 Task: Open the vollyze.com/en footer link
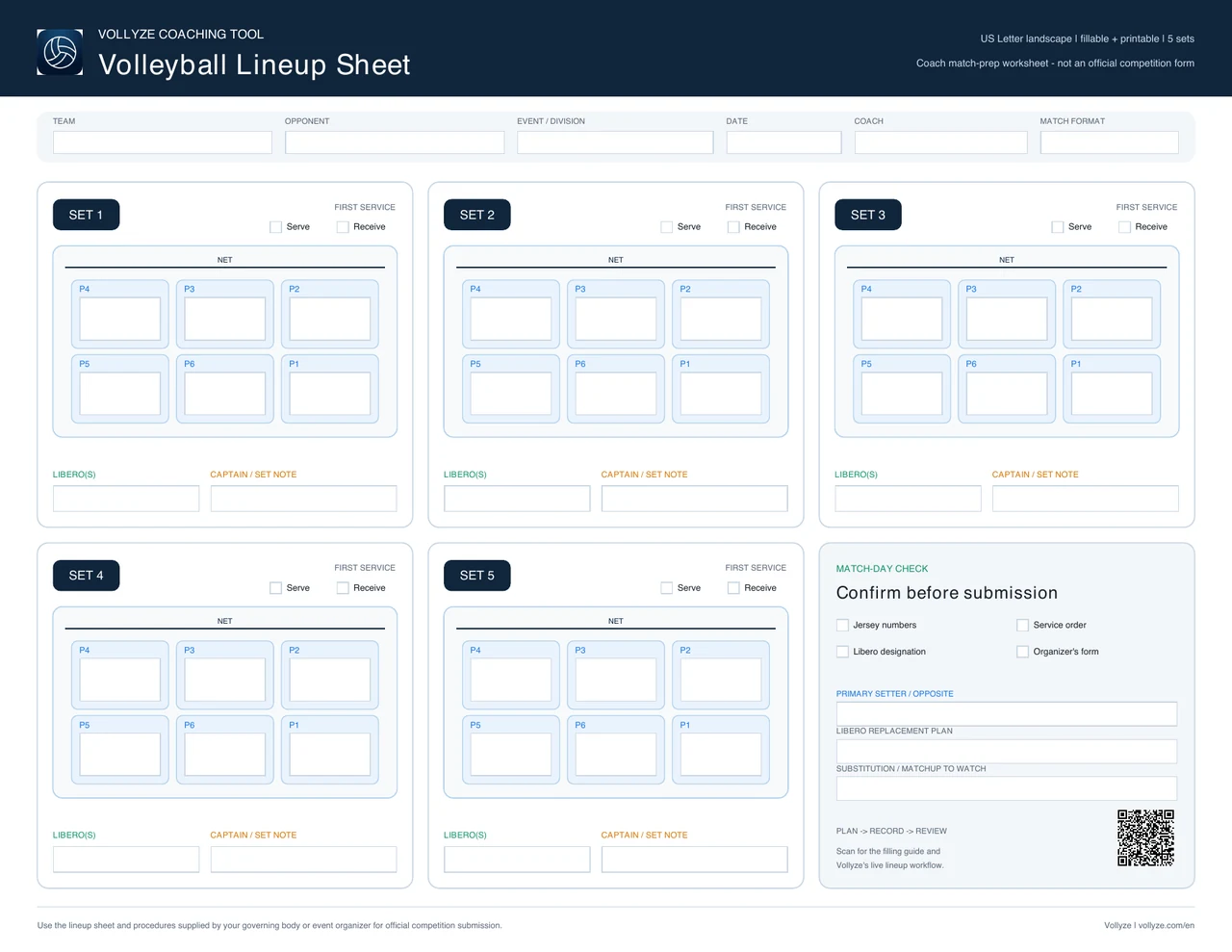coord(1167,926)
